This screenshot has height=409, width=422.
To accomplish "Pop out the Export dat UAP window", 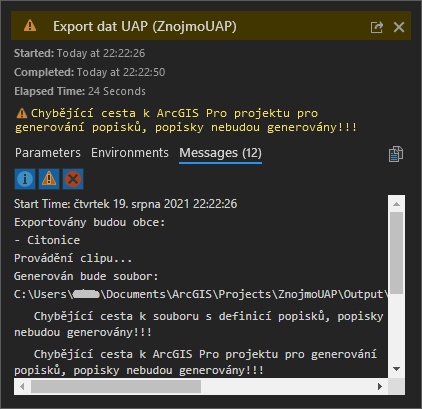I will click(377, 27).
